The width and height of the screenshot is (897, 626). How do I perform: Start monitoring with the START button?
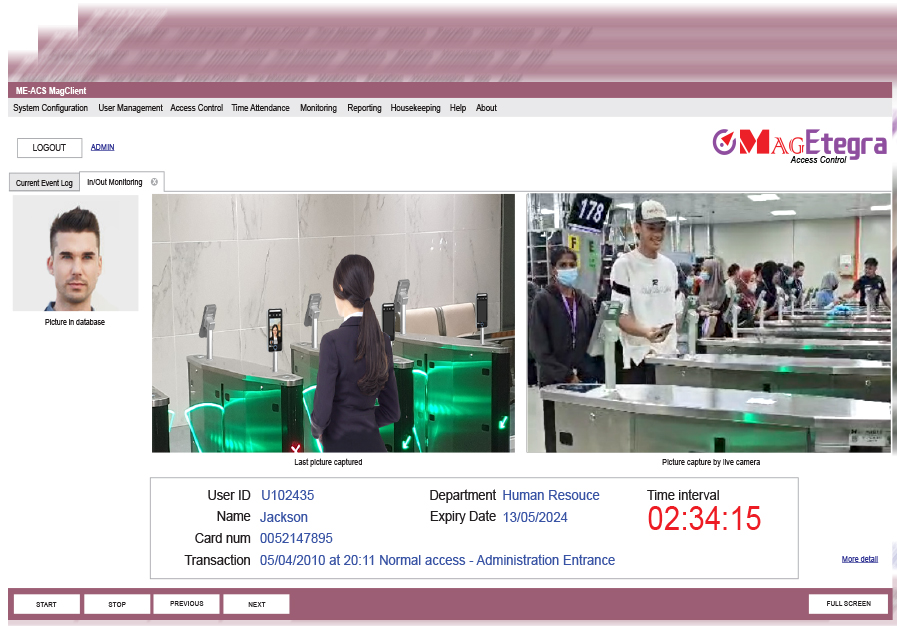tap(46, 604)
